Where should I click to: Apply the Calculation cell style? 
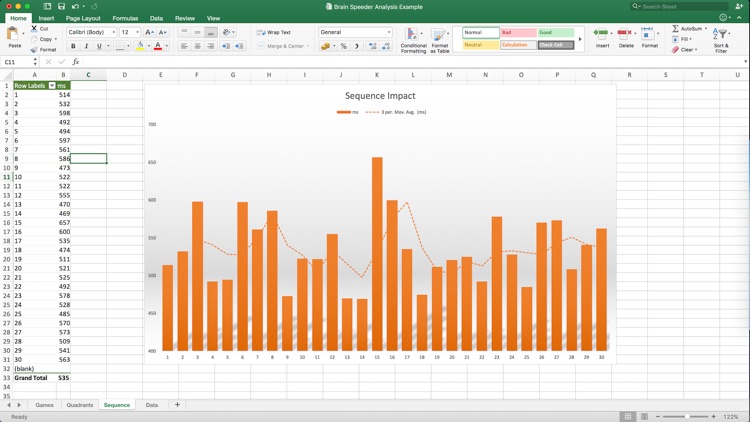point(518,45)
